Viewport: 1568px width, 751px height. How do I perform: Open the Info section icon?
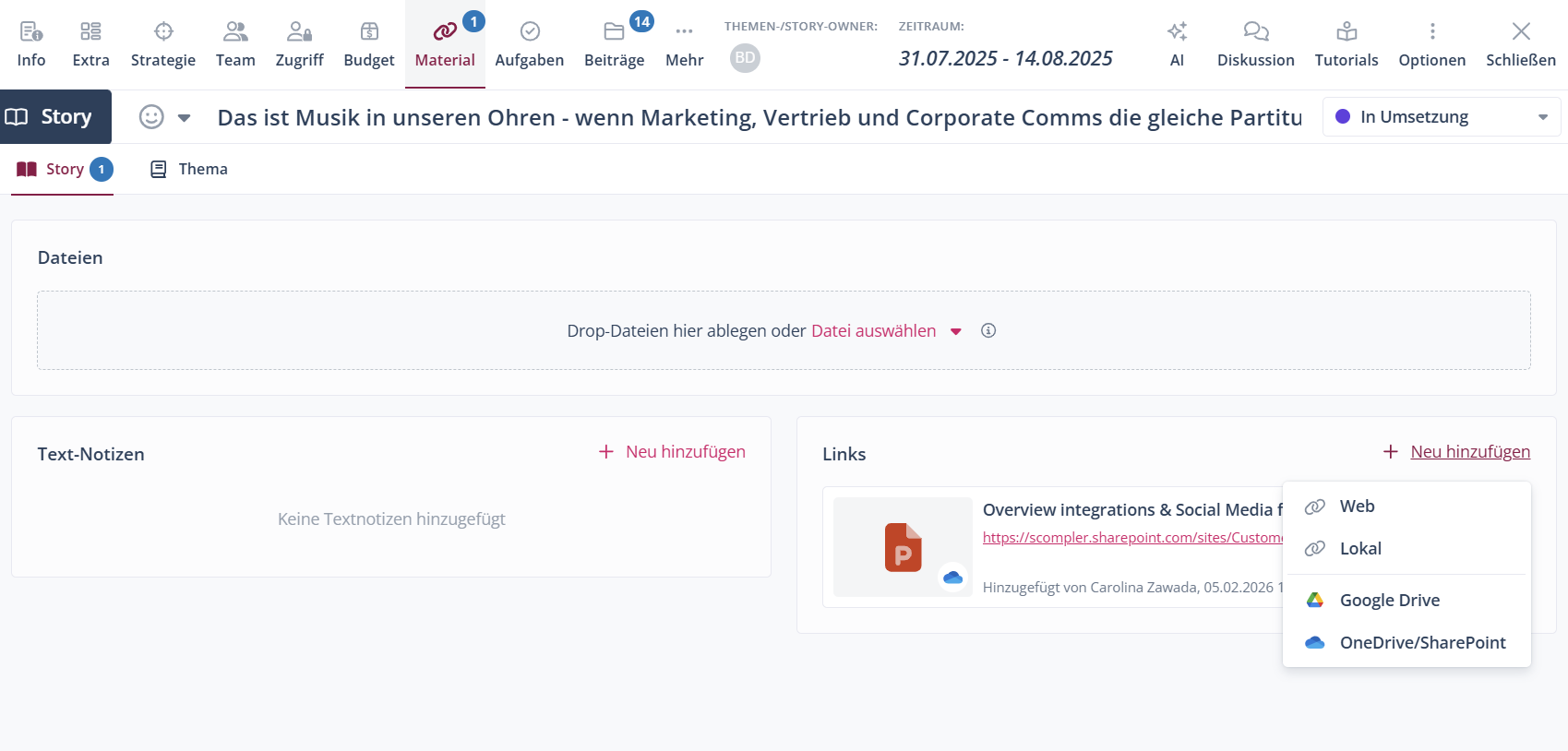(x=30, y=32)
